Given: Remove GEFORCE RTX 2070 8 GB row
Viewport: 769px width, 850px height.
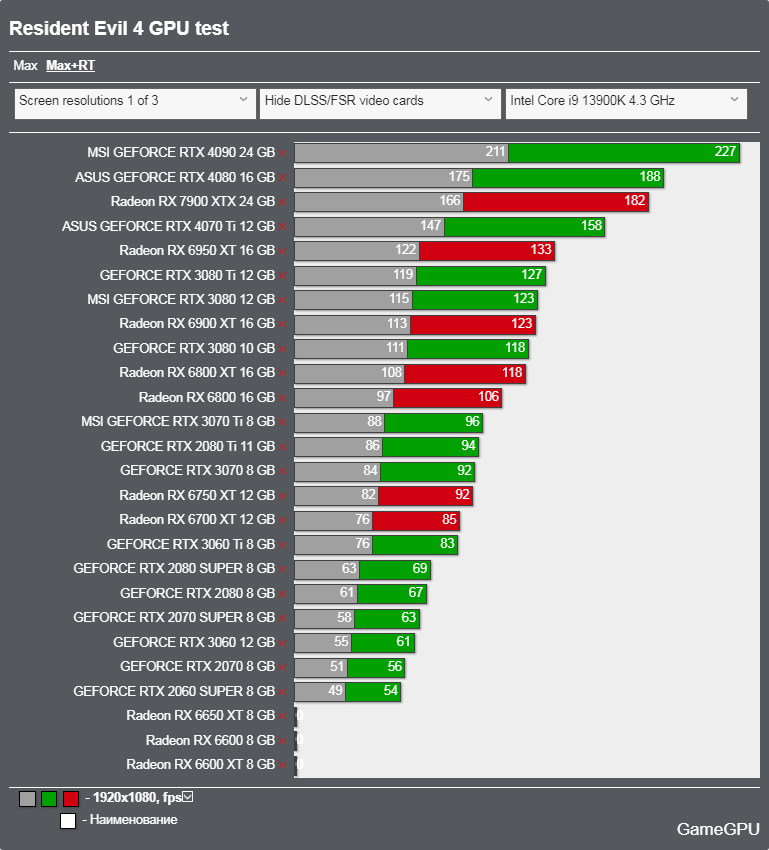Looking at the screenshot, I should coord(282,667).
